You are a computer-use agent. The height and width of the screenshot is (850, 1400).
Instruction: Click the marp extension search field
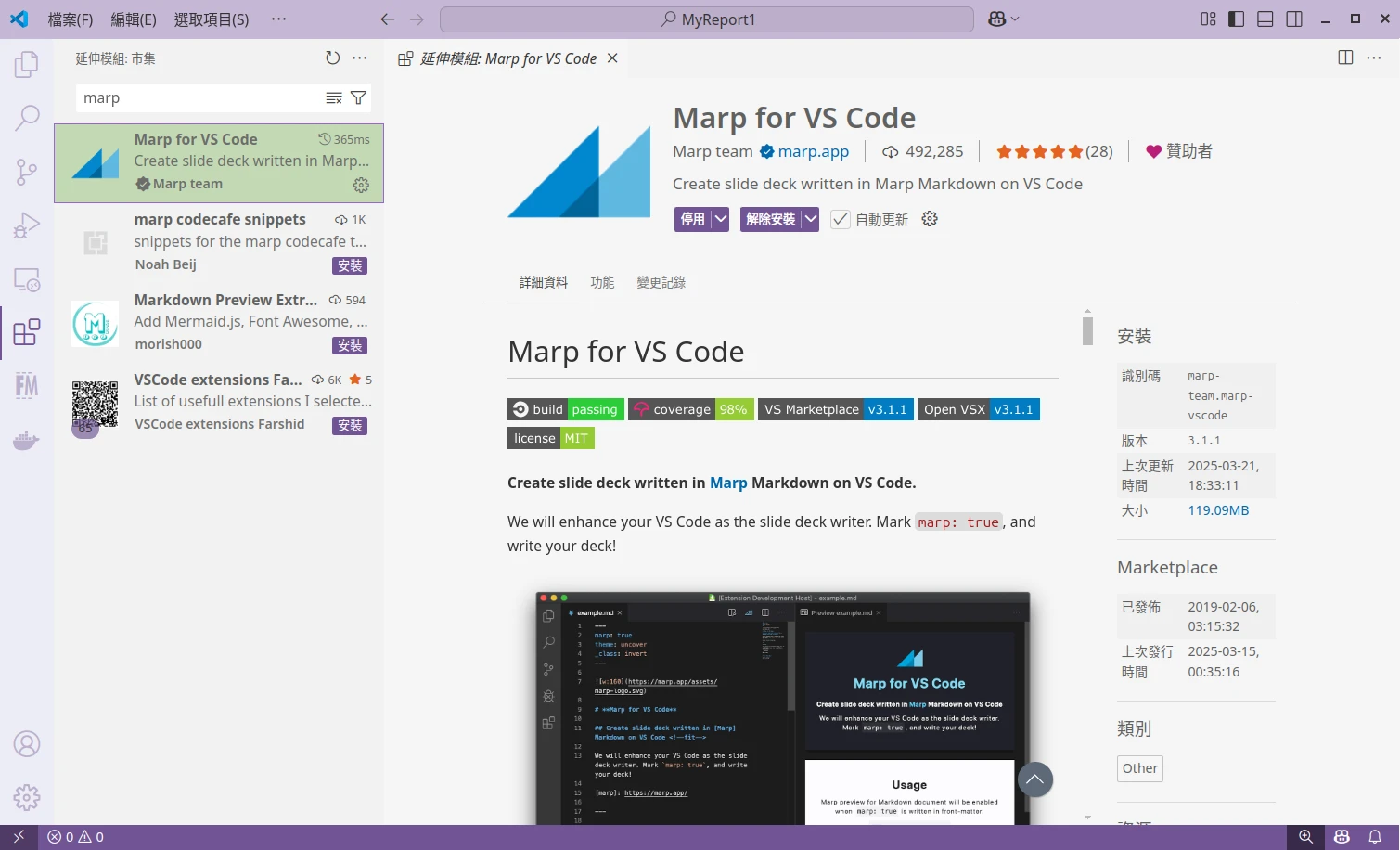[199, 98]
